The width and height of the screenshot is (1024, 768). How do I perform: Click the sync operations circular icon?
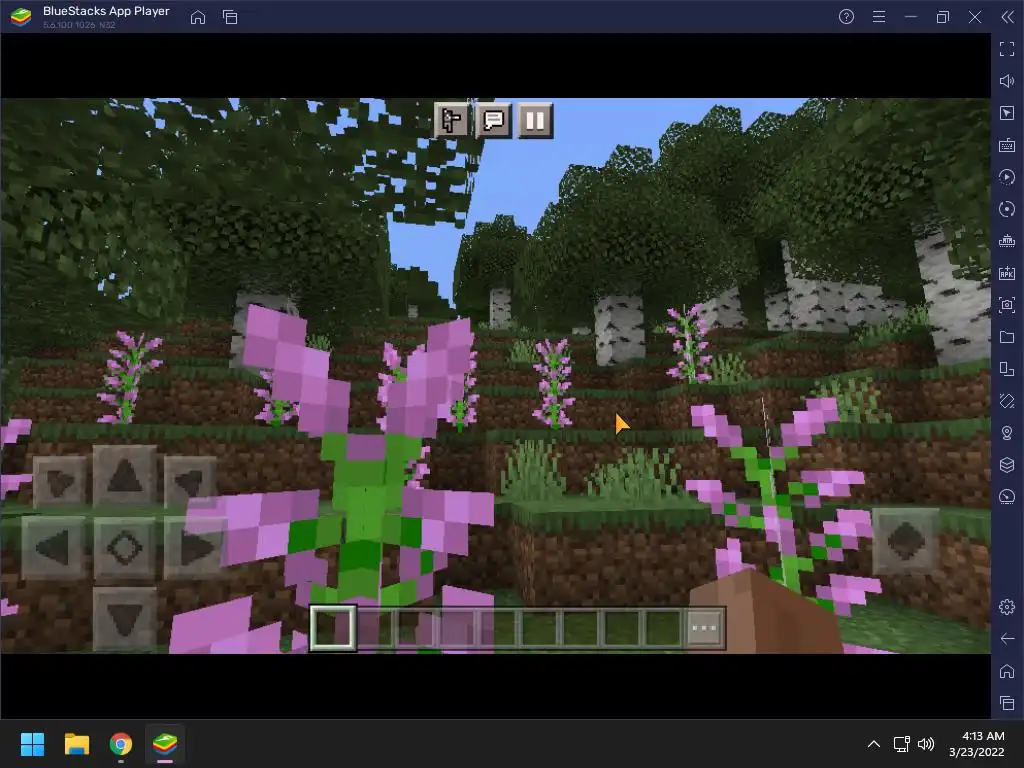1007,209
